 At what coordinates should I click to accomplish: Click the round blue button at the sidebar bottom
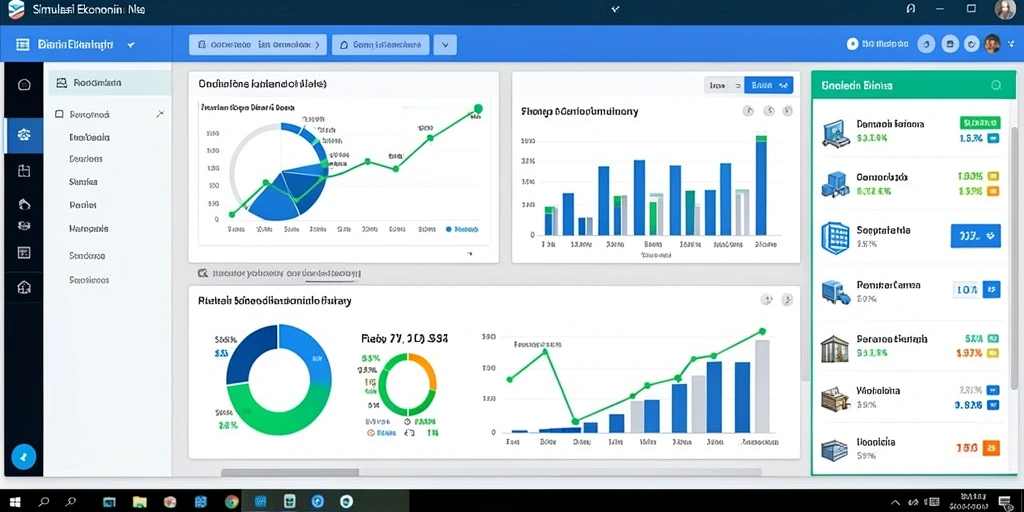coord(24,455)
